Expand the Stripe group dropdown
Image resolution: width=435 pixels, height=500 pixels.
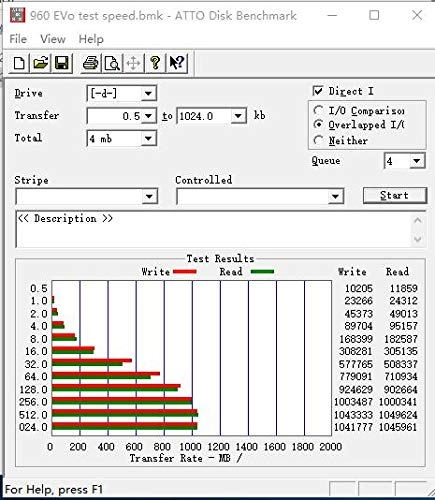[x=149, y=196]
